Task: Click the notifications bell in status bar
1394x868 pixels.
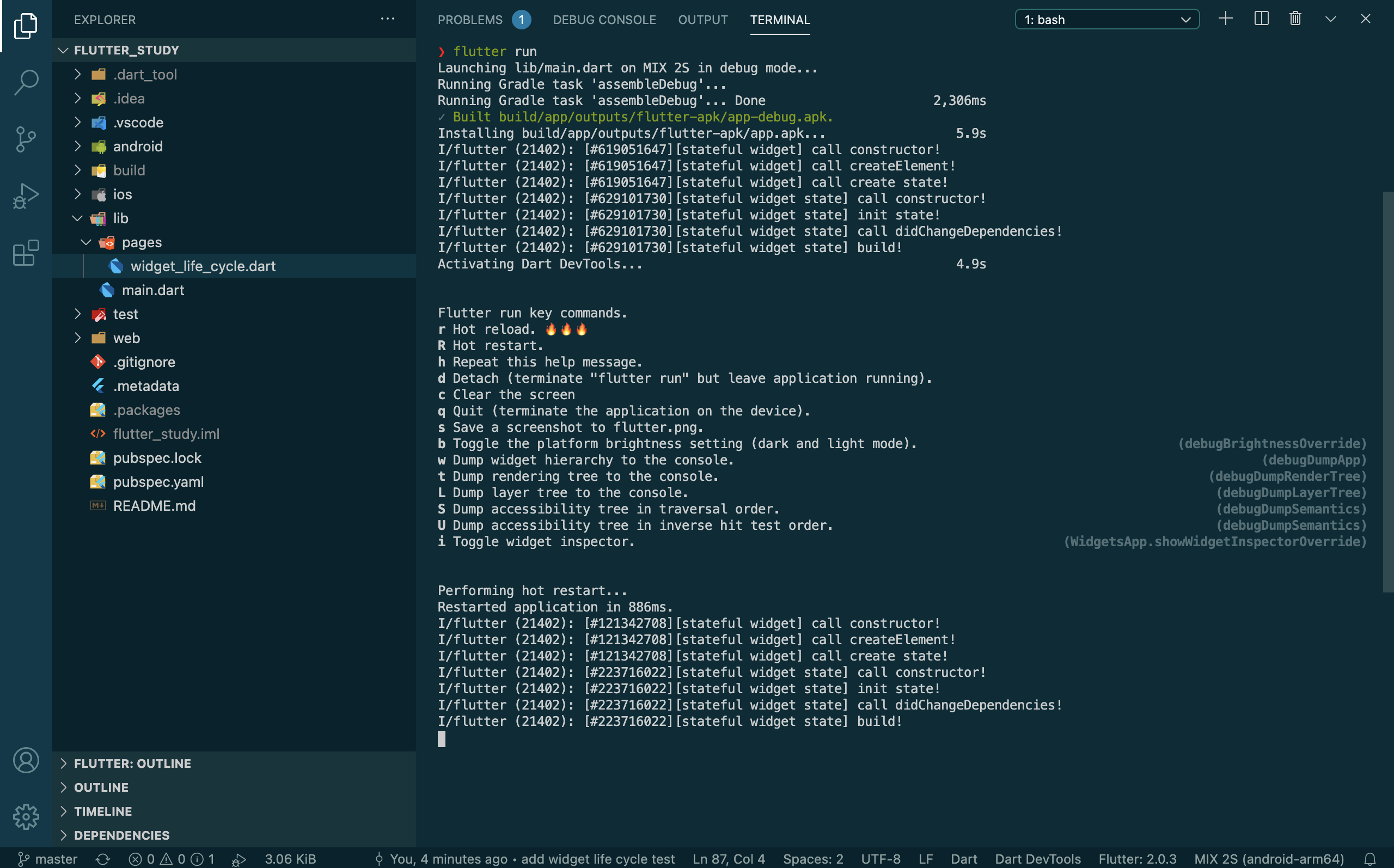Action: [1370, 859]
